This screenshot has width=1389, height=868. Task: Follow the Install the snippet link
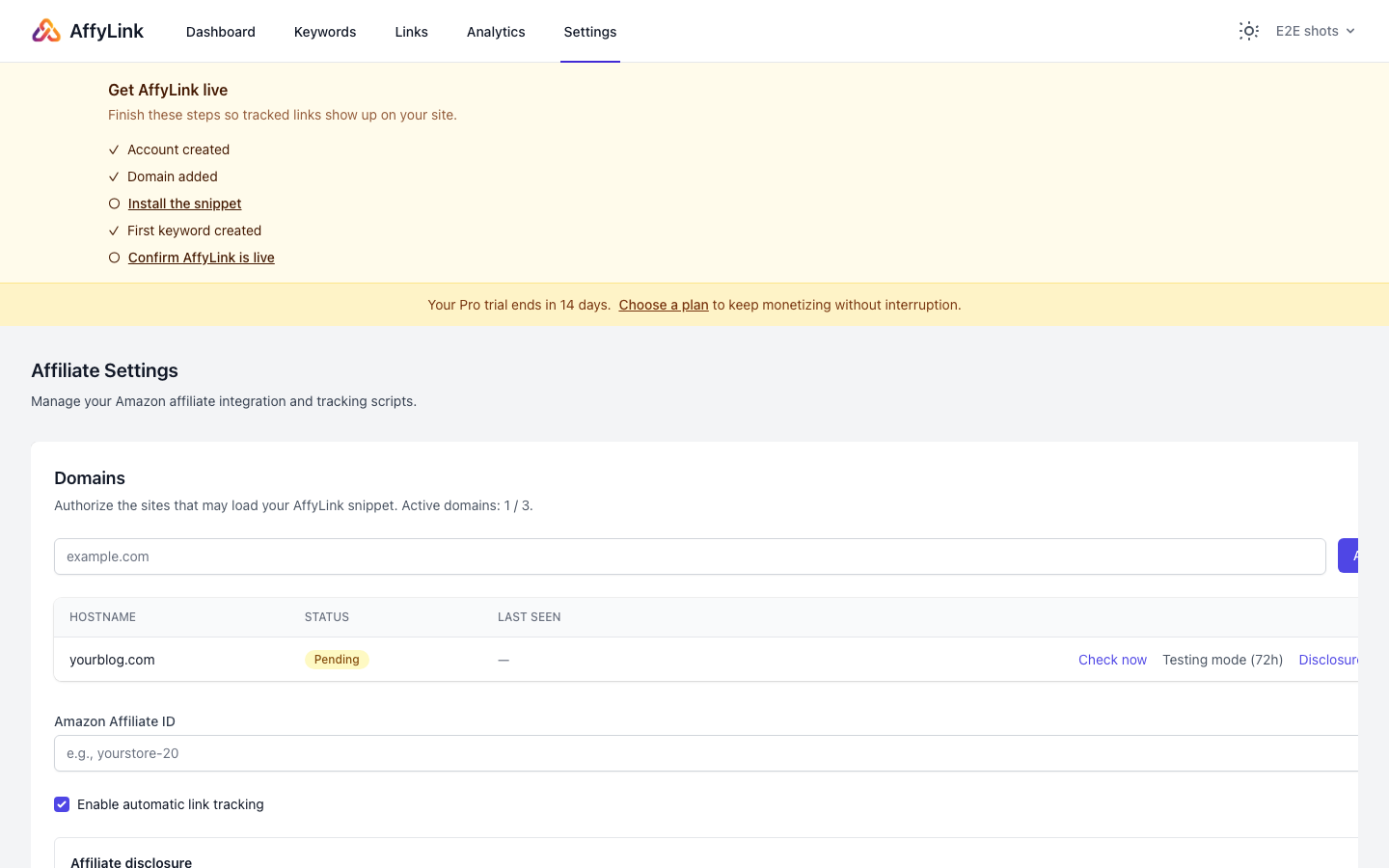click(184, 203)
